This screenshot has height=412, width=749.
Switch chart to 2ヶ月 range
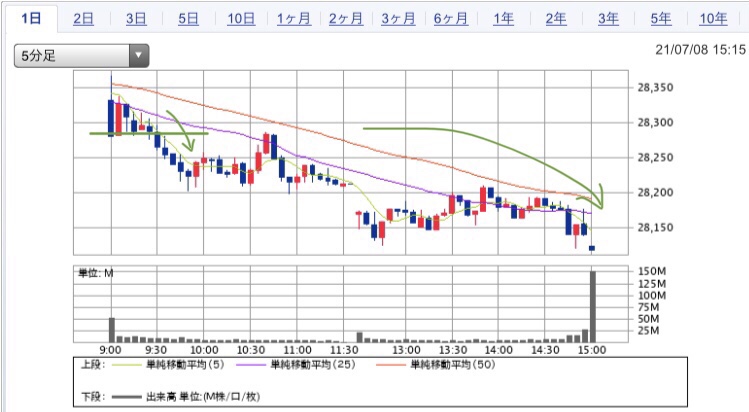click(346, 19)
